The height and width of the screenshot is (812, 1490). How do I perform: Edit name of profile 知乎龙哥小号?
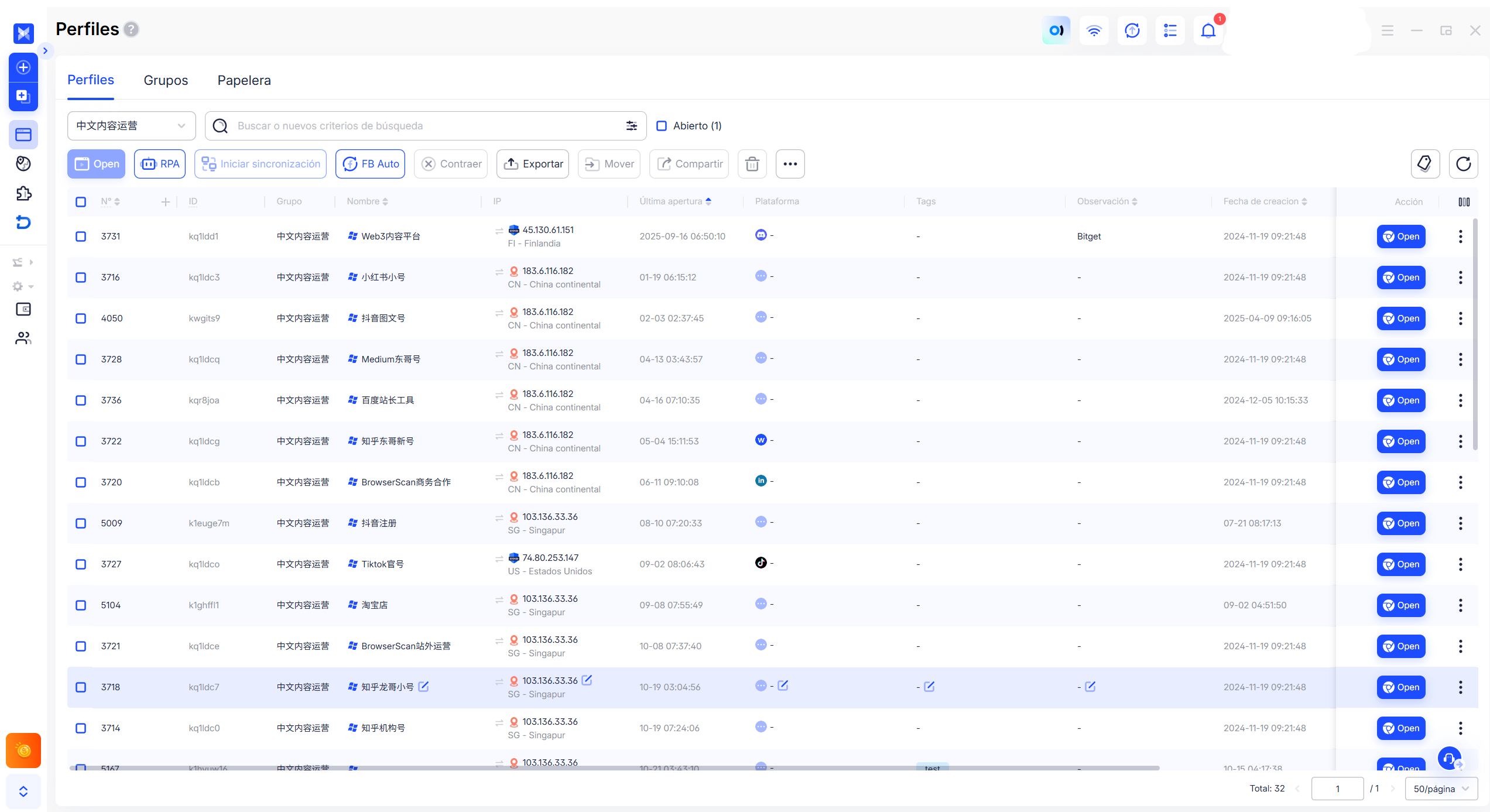tap(424, 687)
